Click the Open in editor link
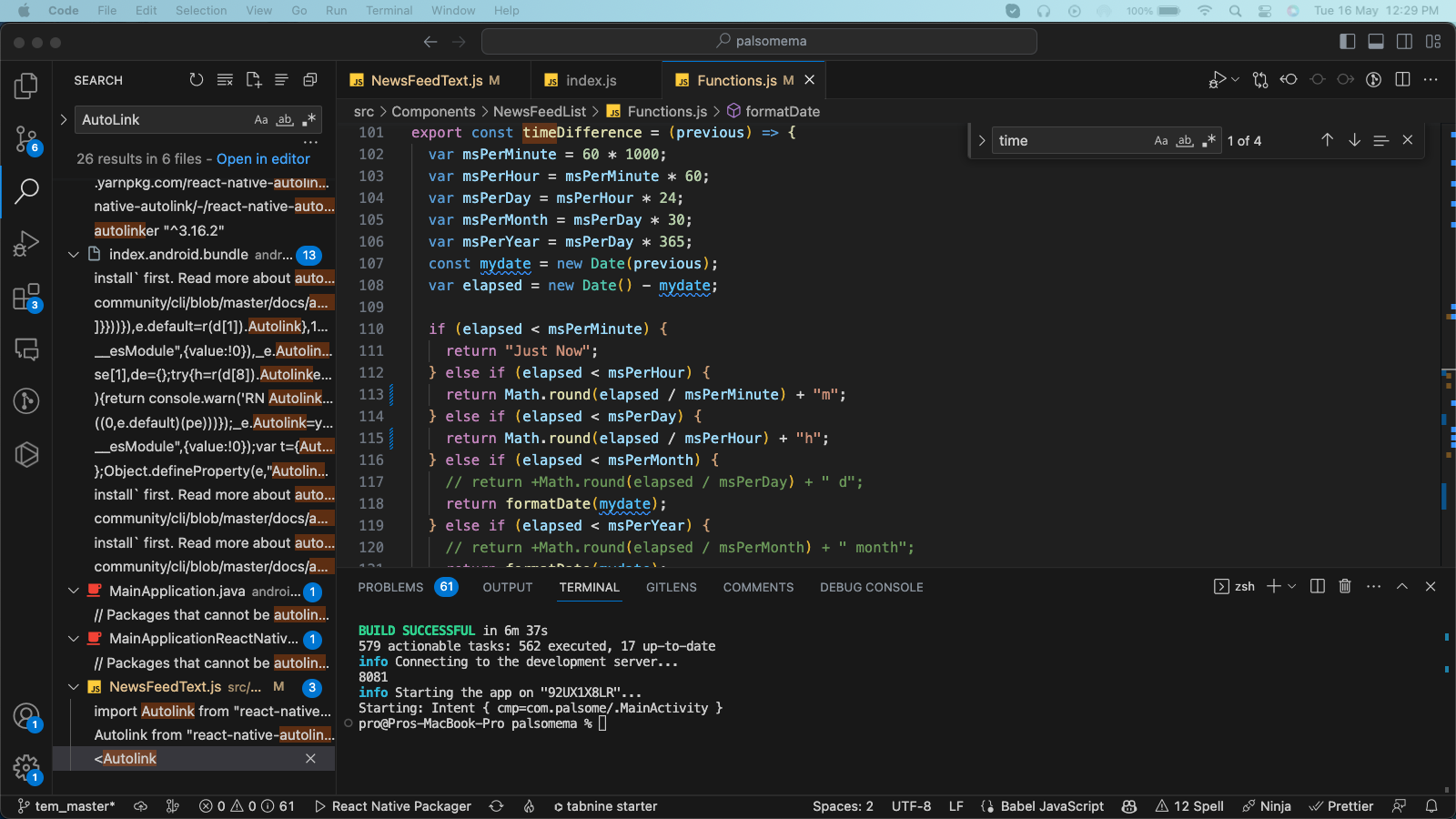The image size is (1456, 819). point(263,158)
